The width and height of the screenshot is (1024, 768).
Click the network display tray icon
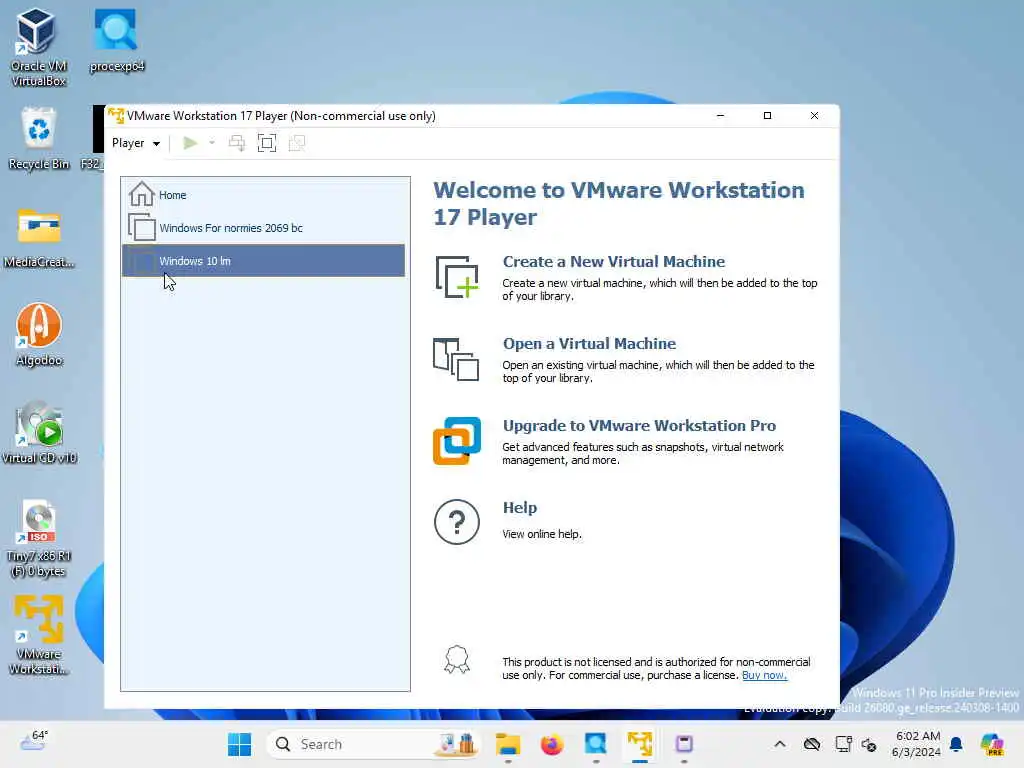coord(843,744)
